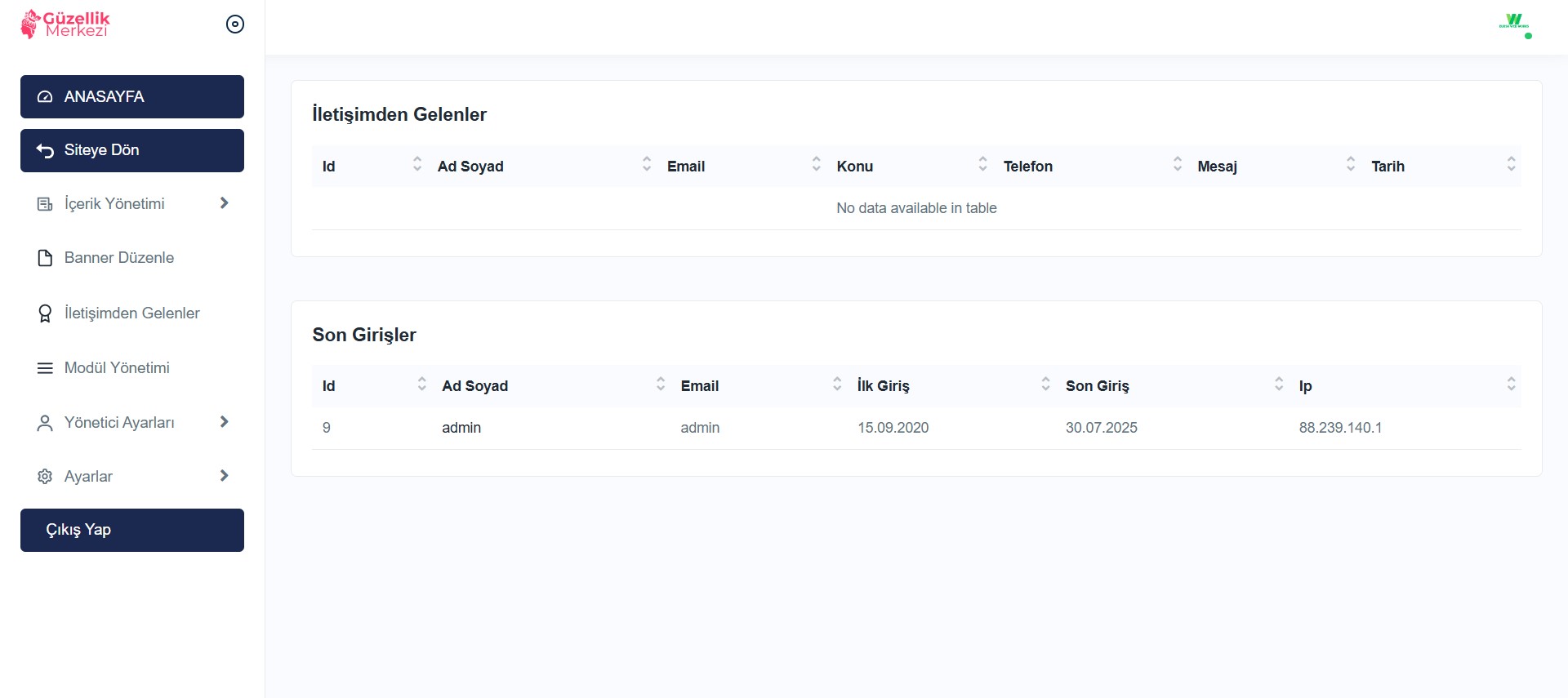Expand the İçerik Yönetimi chevron
1568x698 pixels.
(x=224, y=203)
